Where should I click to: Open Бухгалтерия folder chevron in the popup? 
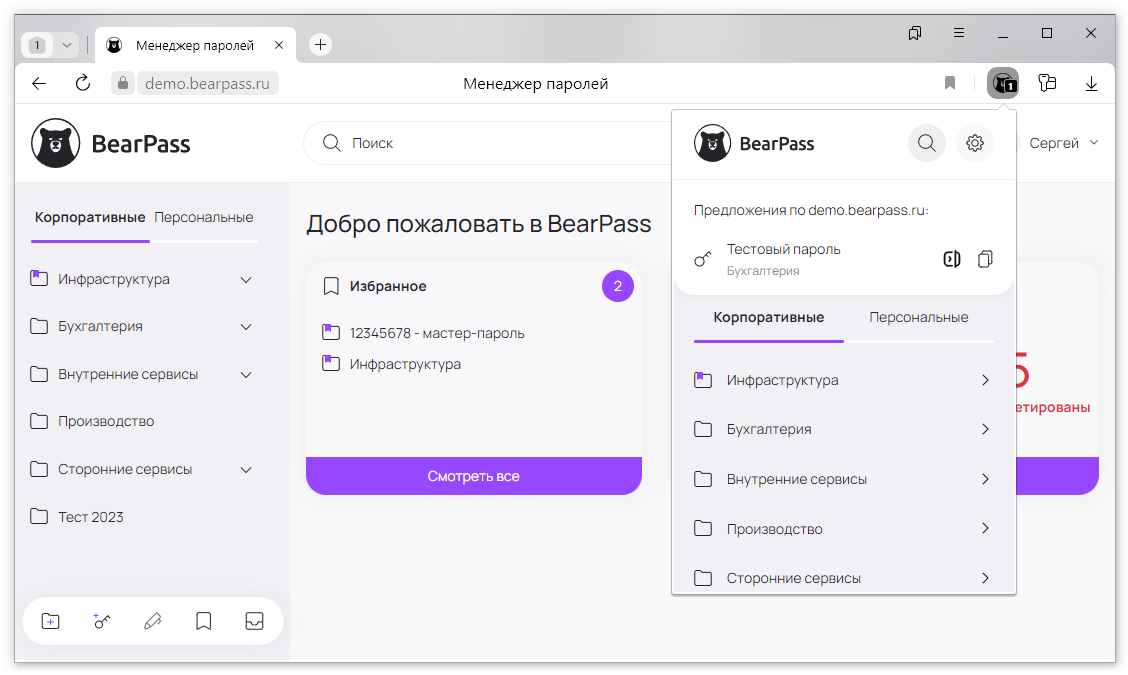[x=985, y=429]
